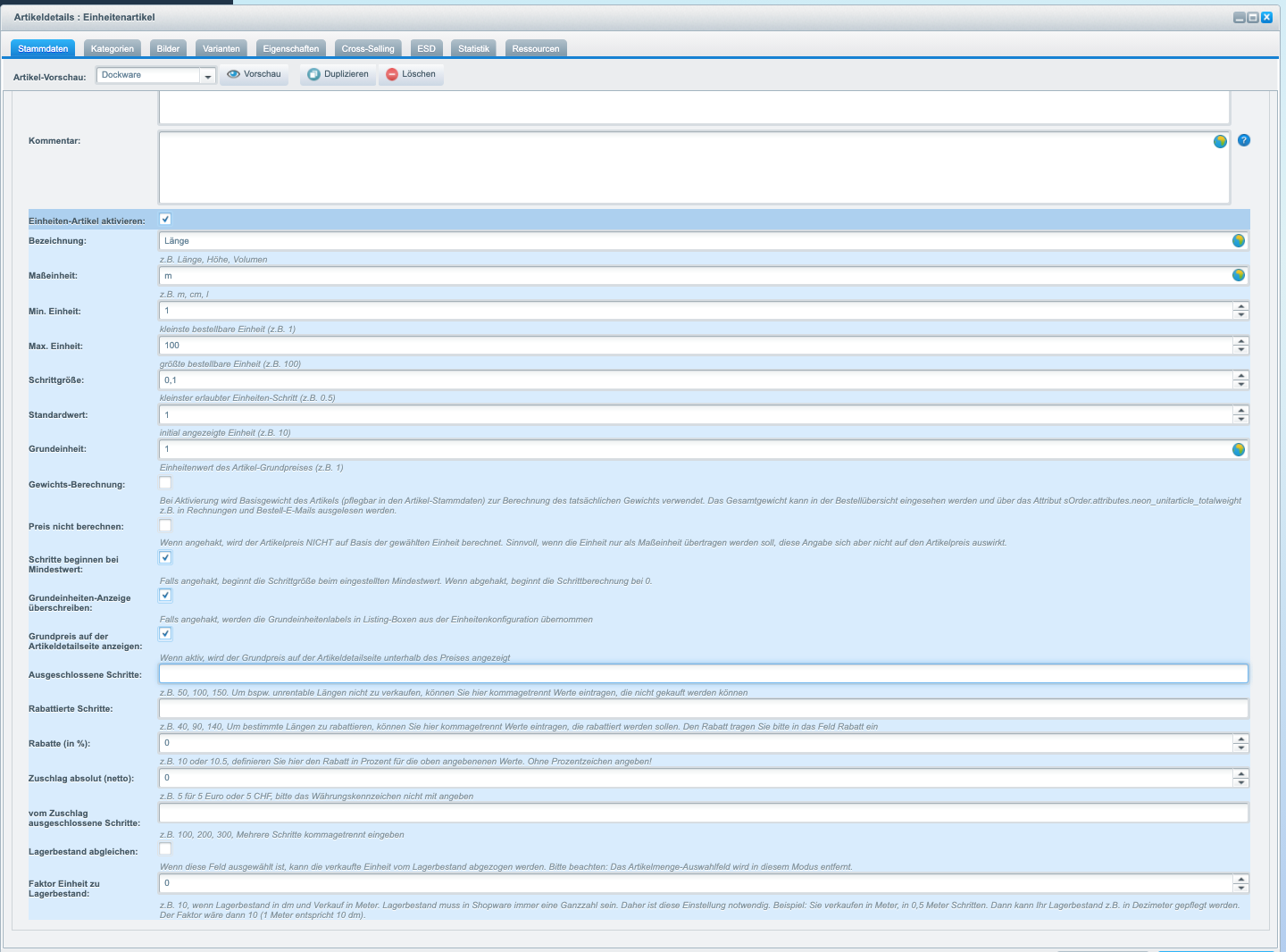Viewport: 1286px width, 952px height.
Task: Click the translation globe in Bezeichnung field
Action: click(1239, 240)
